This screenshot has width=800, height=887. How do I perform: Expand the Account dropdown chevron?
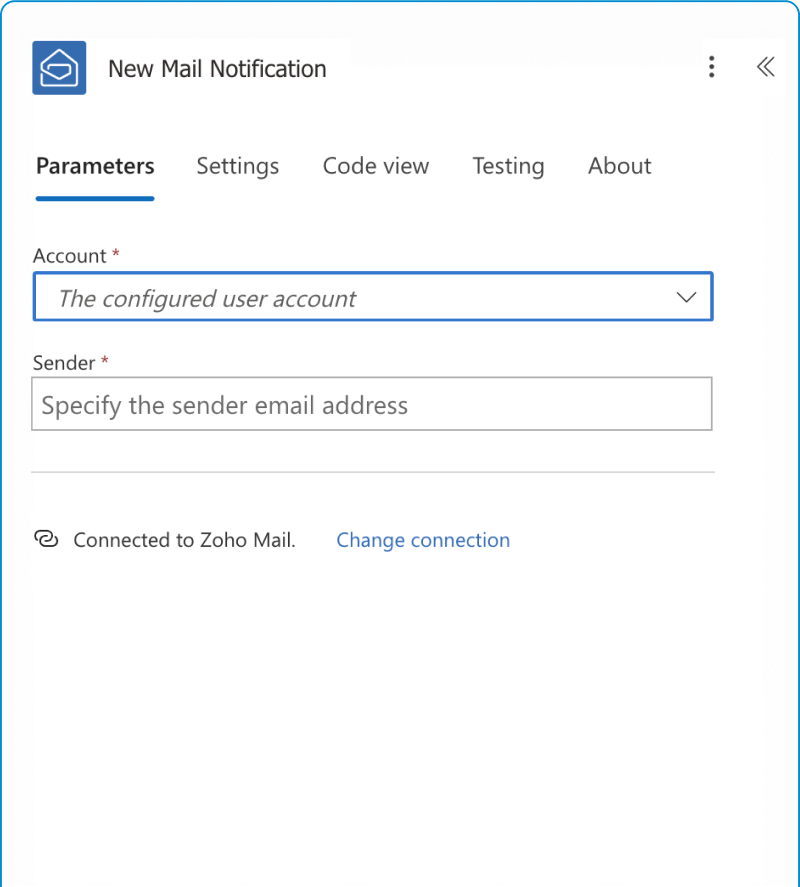pos(686,297)
